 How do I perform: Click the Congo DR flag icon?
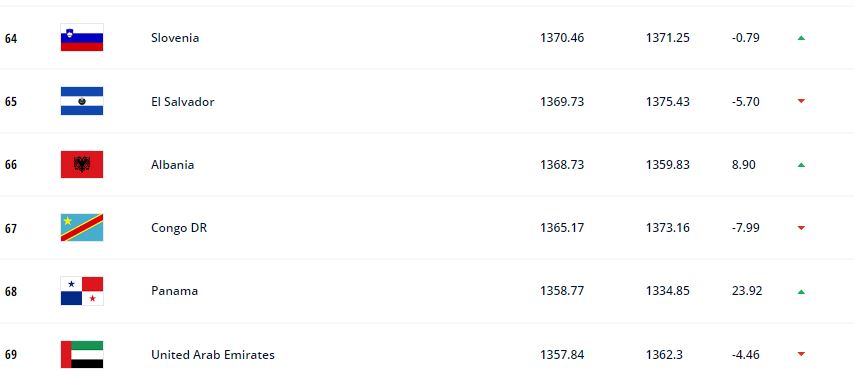pos(82,228)
